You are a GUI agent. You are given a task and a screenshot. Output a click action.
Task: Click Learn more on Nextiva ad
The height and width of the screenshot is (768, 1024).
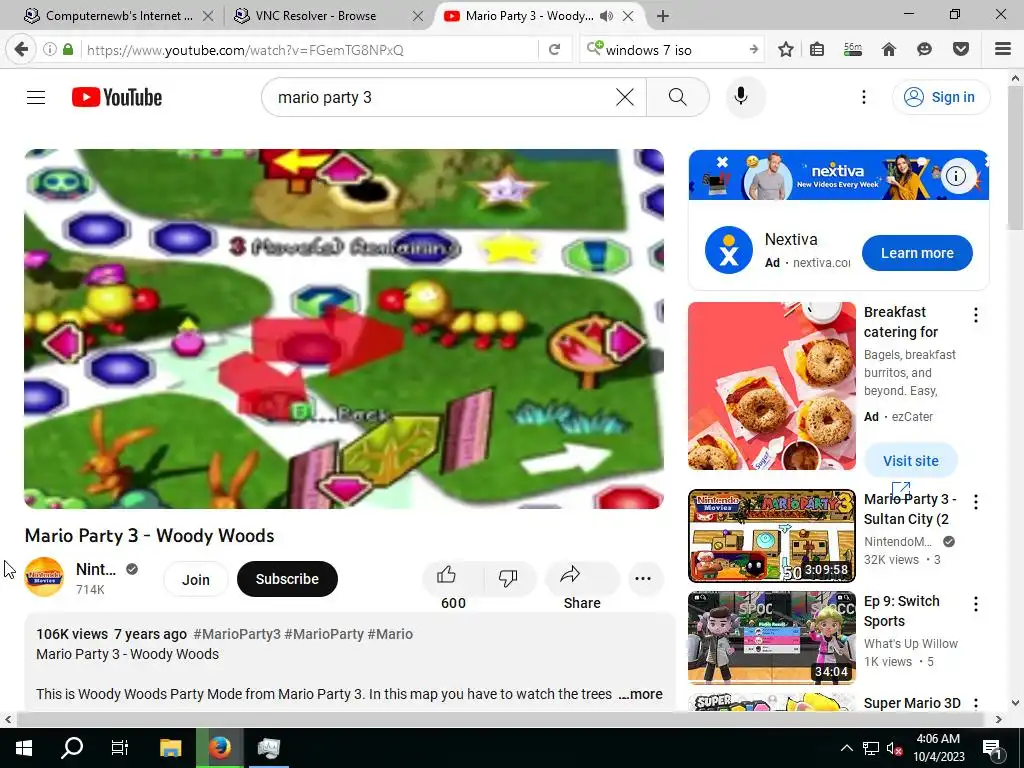pyautogui.click(x=917, y=253)
